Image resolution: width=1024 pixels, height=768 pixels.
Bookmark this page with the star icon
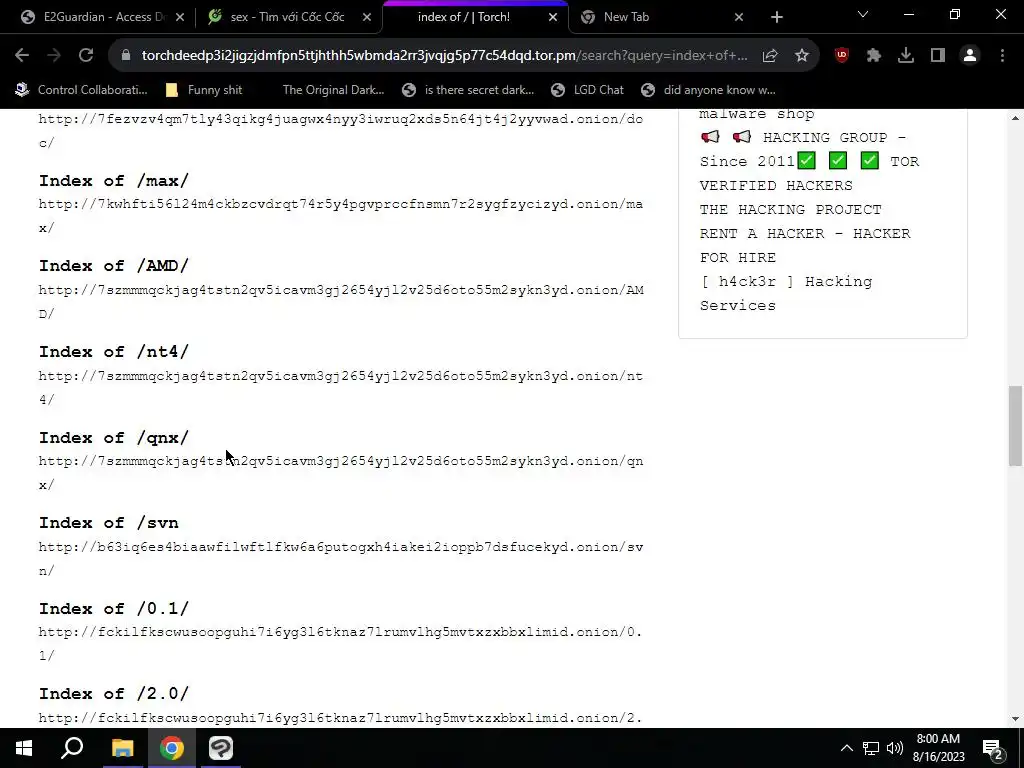coord(802,56)
